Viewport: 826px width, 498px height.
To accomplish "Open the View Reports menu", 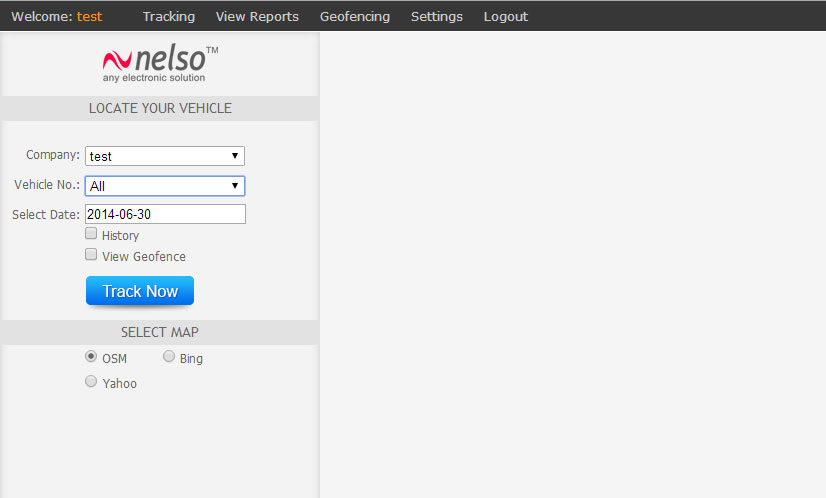I will click(257, 16).
